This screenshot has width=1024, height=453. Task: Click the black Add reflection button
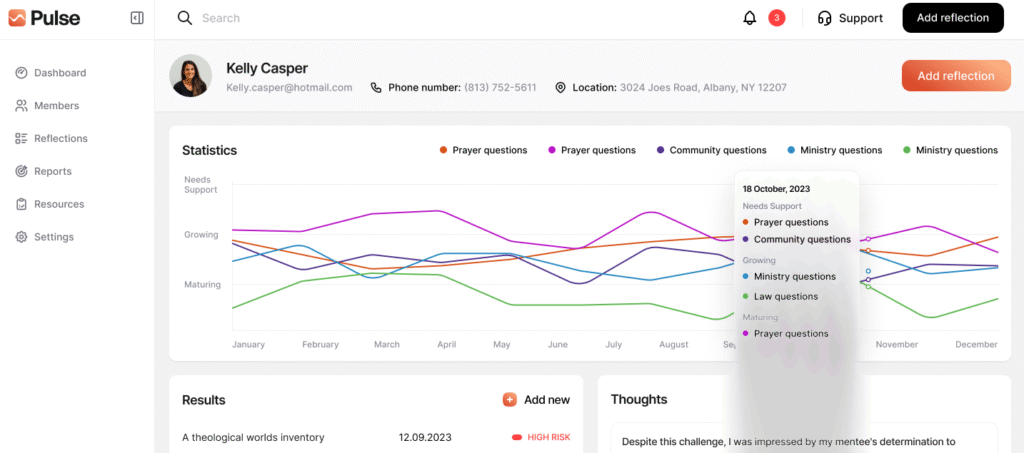(952, 18)
